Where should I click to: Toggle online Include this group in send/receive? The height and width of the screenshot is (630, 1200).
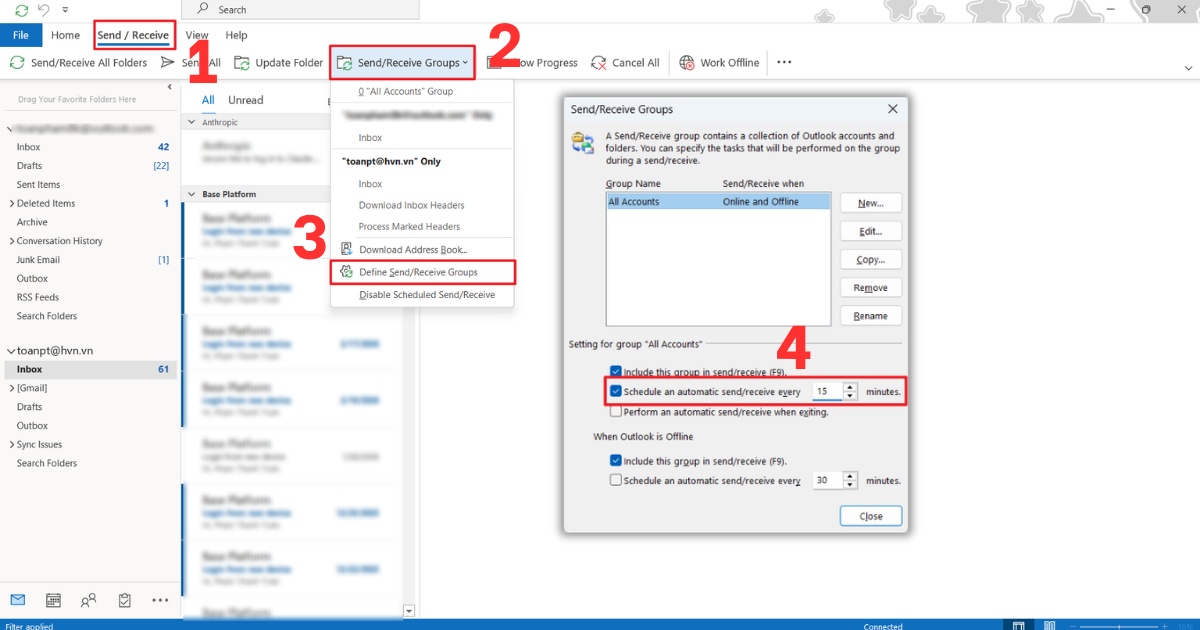pos(616,373)
